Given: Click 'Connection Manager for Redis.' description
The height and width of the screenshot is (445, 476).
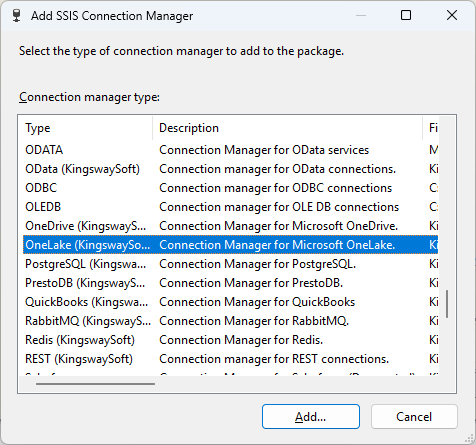Looking at the screenshot, I should [241, 340].
